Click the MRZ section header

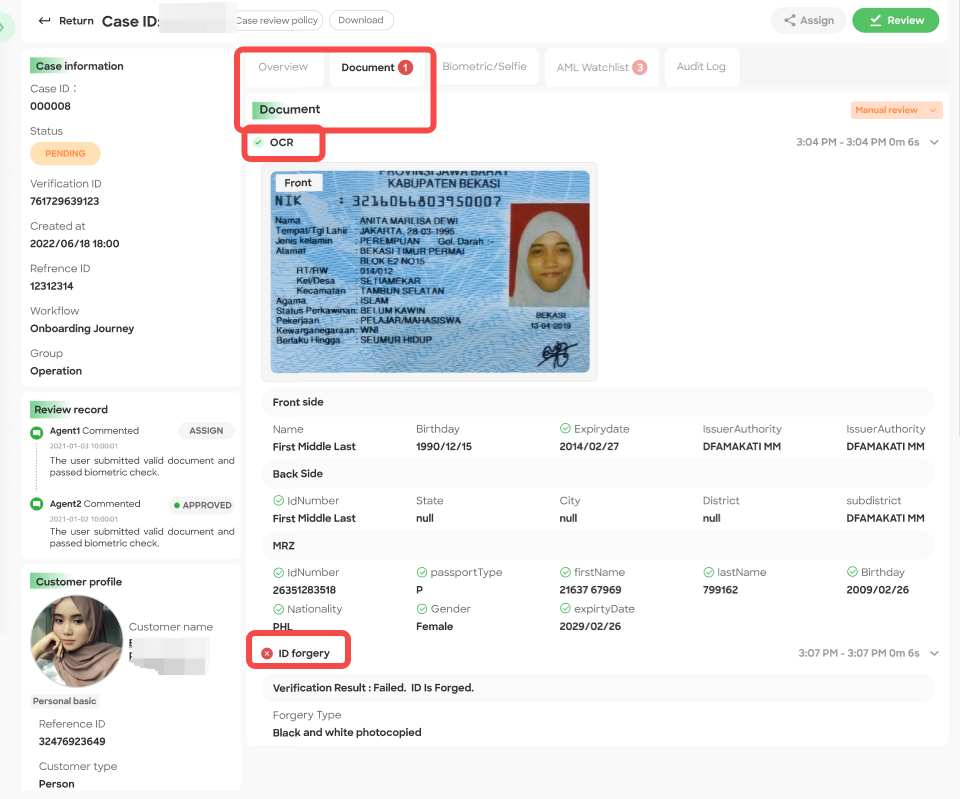coord(598,546)
